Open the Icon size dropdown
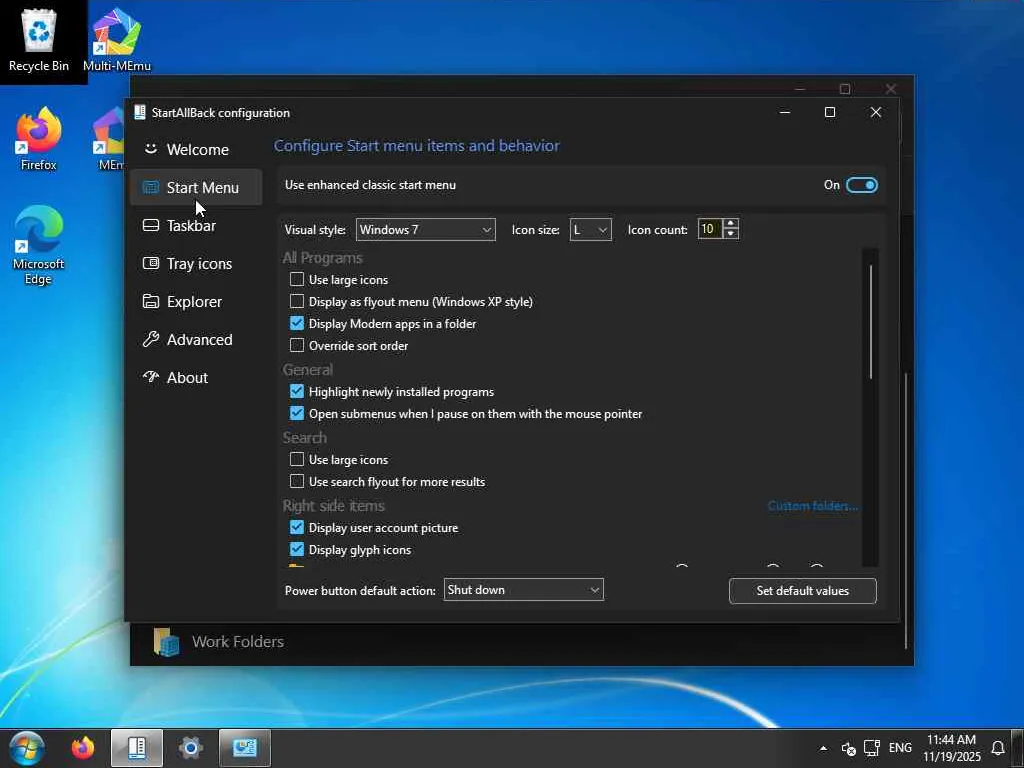This screenshot has width=1024, height=768. click(590, 230)
